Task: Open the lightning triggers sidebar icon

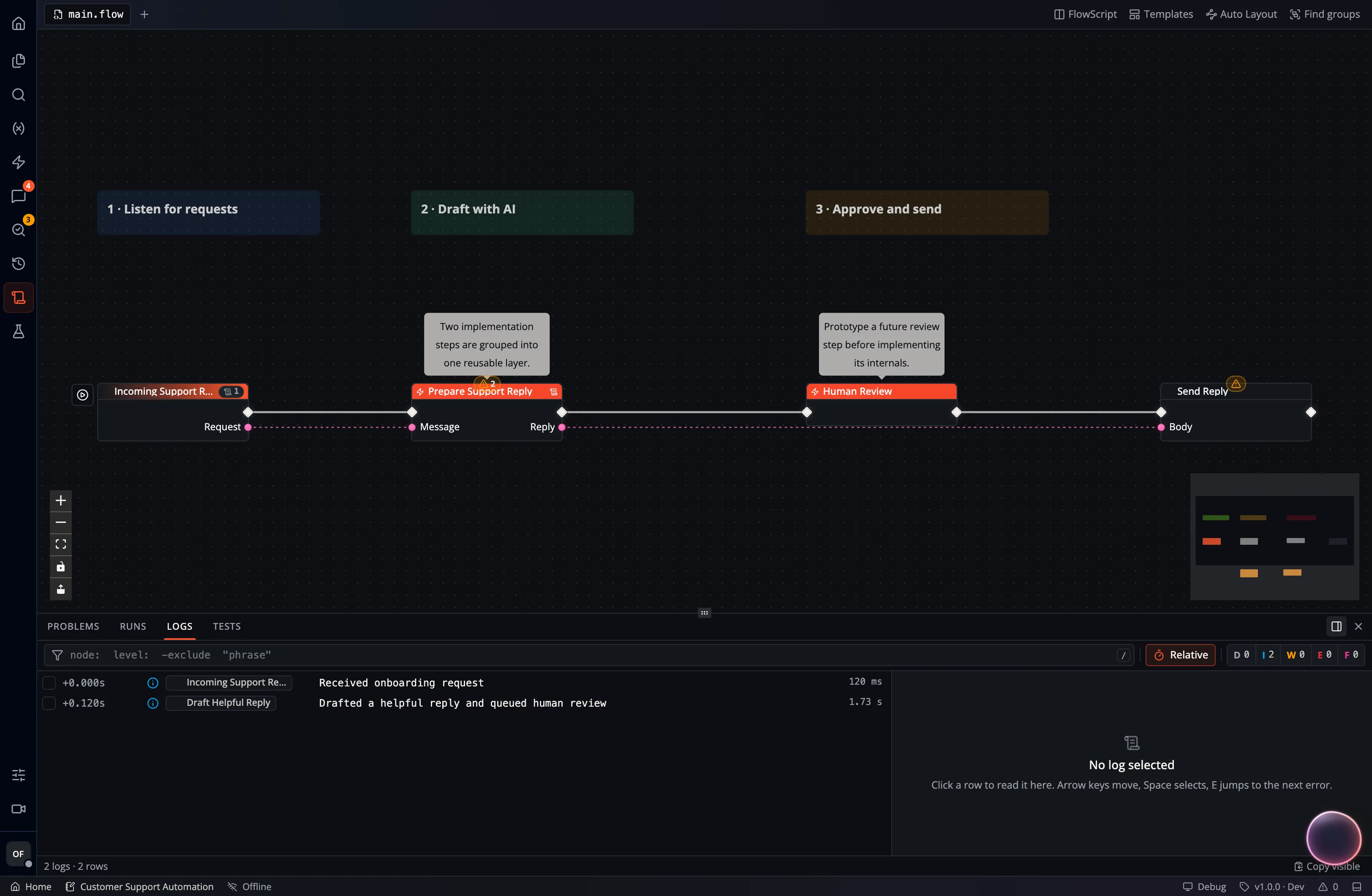Action: [x=19, y=162]
